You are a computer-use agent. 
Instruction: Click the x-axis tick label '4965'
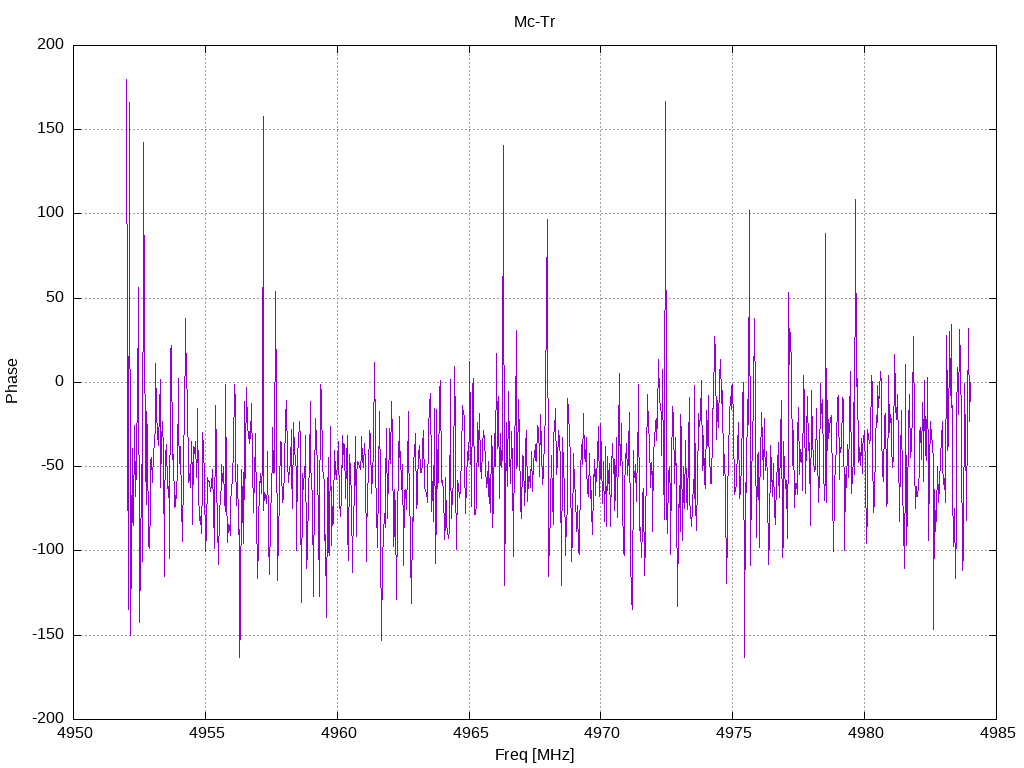(x=470, y=733)
